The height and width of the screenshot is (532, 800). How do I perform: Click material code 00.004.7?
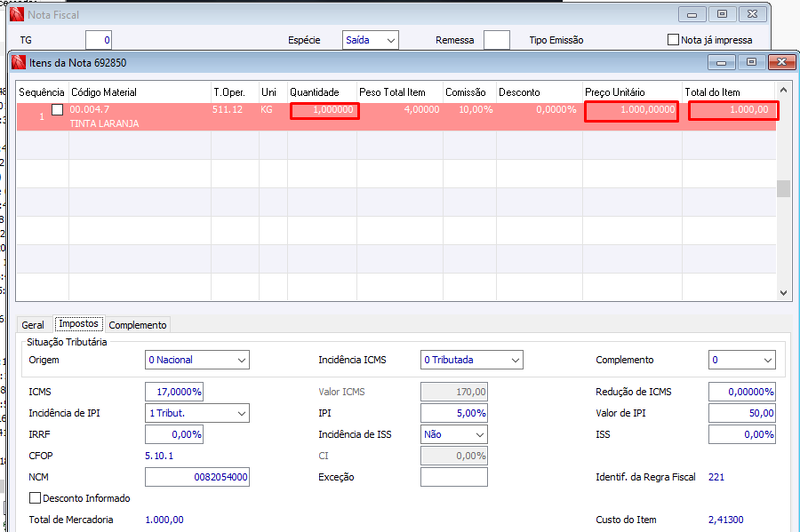coord(89,109)
